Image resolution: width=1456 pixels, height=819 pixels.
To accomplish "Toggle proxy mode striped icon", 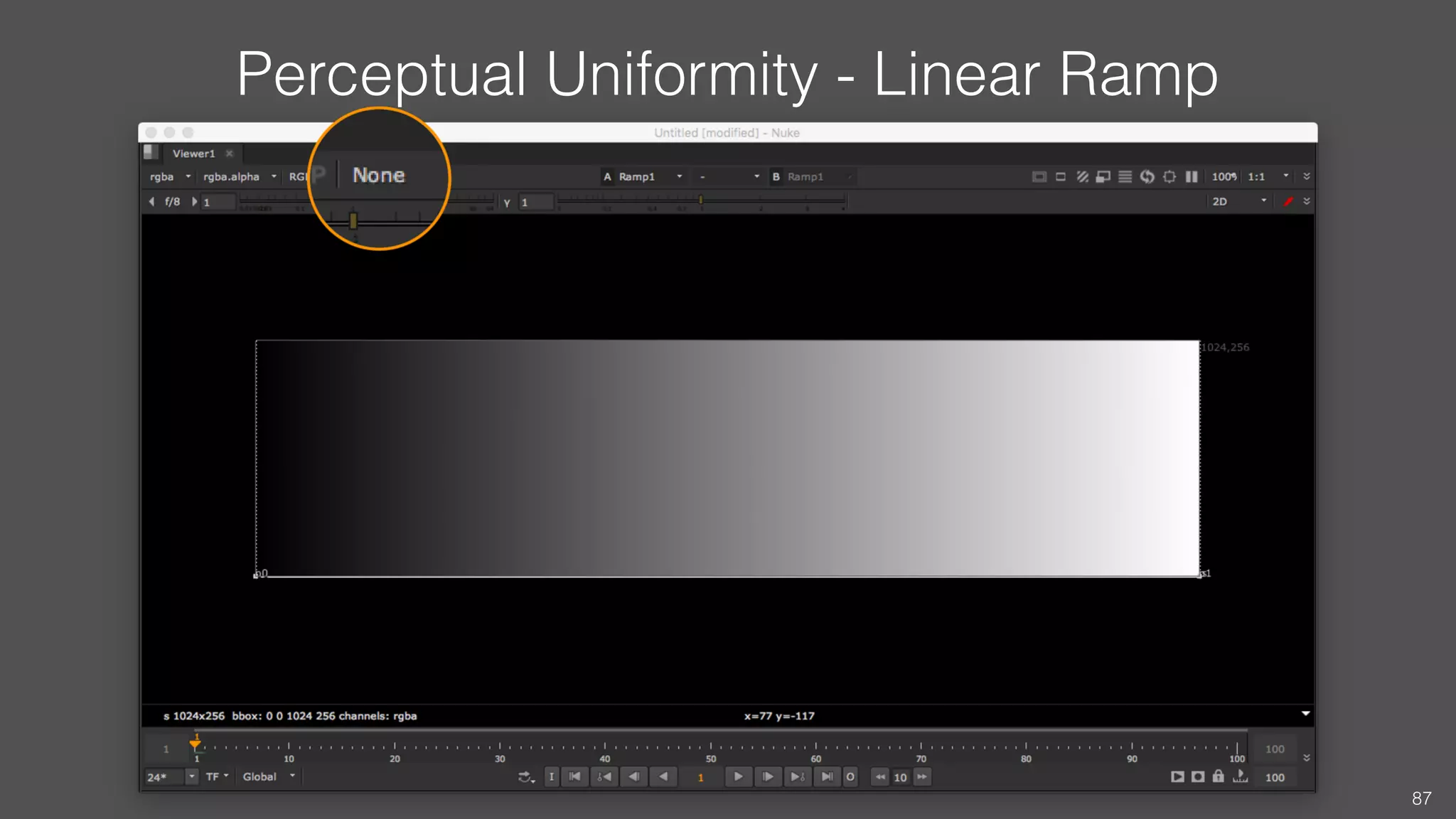I will click(x=1082, y=177).
